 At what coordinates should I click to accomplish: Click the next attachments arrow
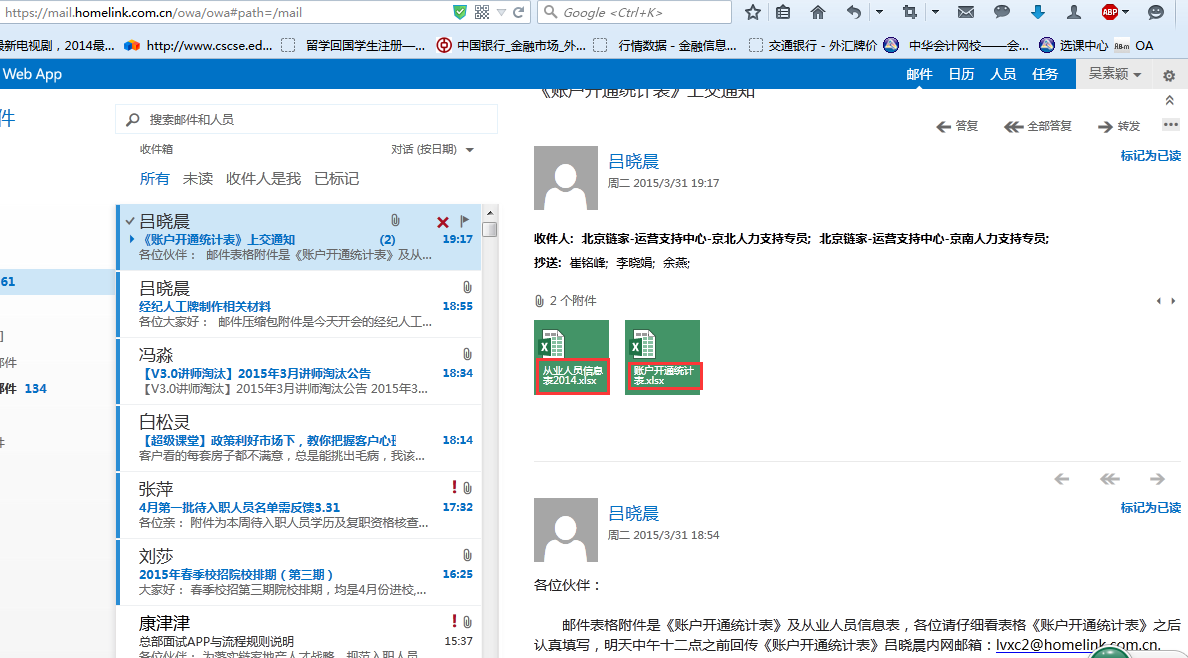1174,301
